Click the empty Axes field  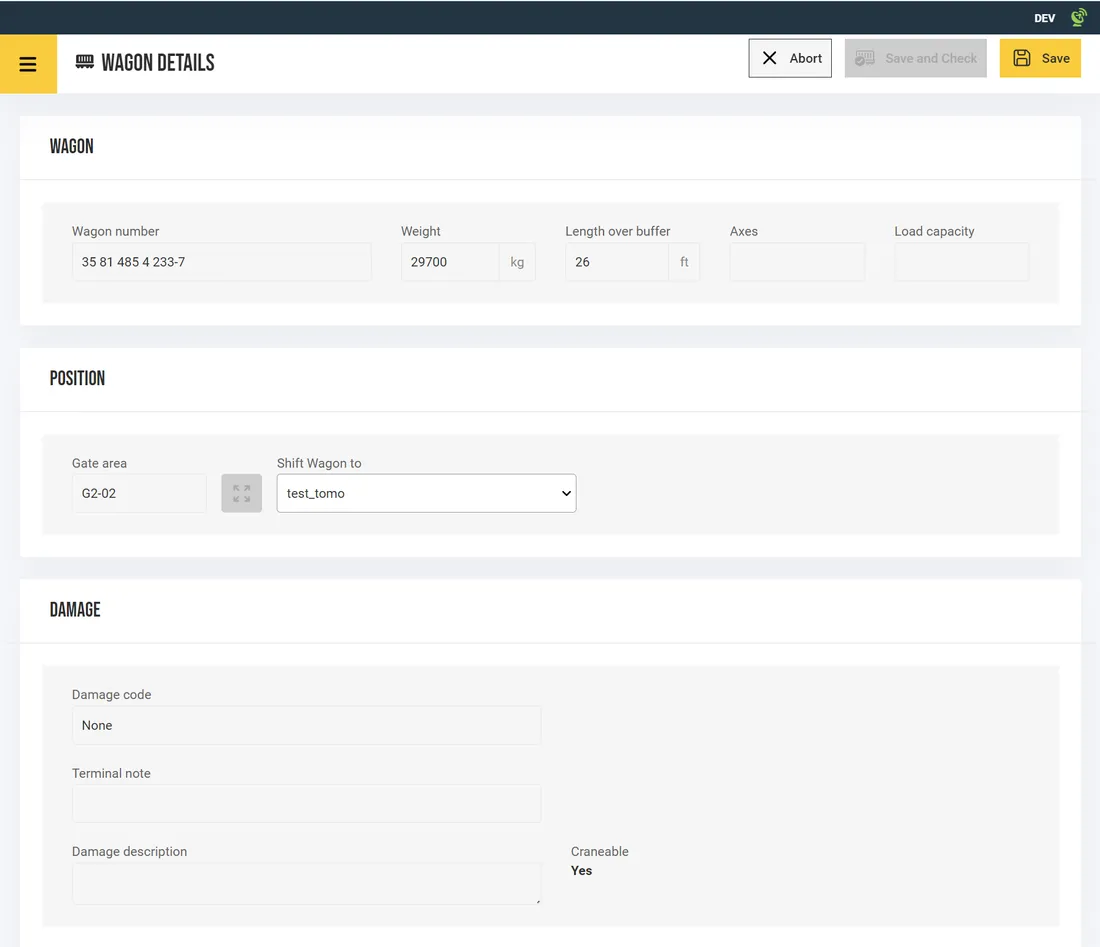pos(797,262)
